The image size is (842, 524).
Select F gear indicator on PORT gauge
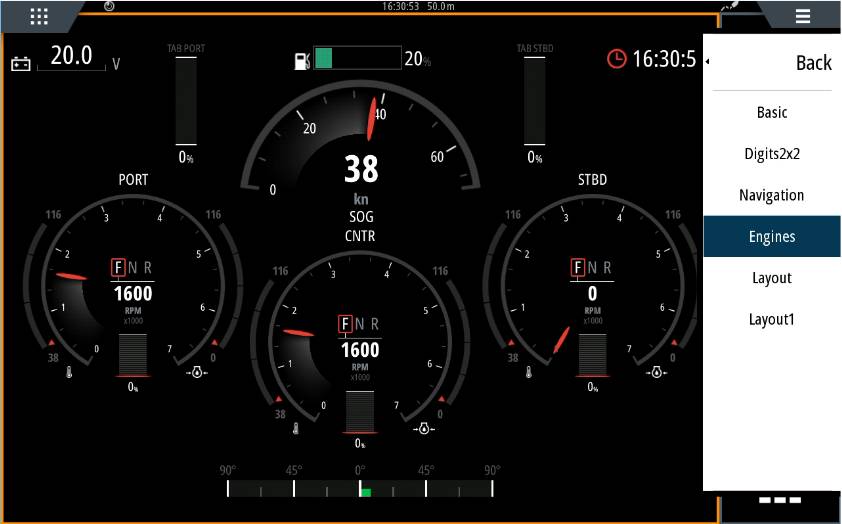[x=118, y=267]
